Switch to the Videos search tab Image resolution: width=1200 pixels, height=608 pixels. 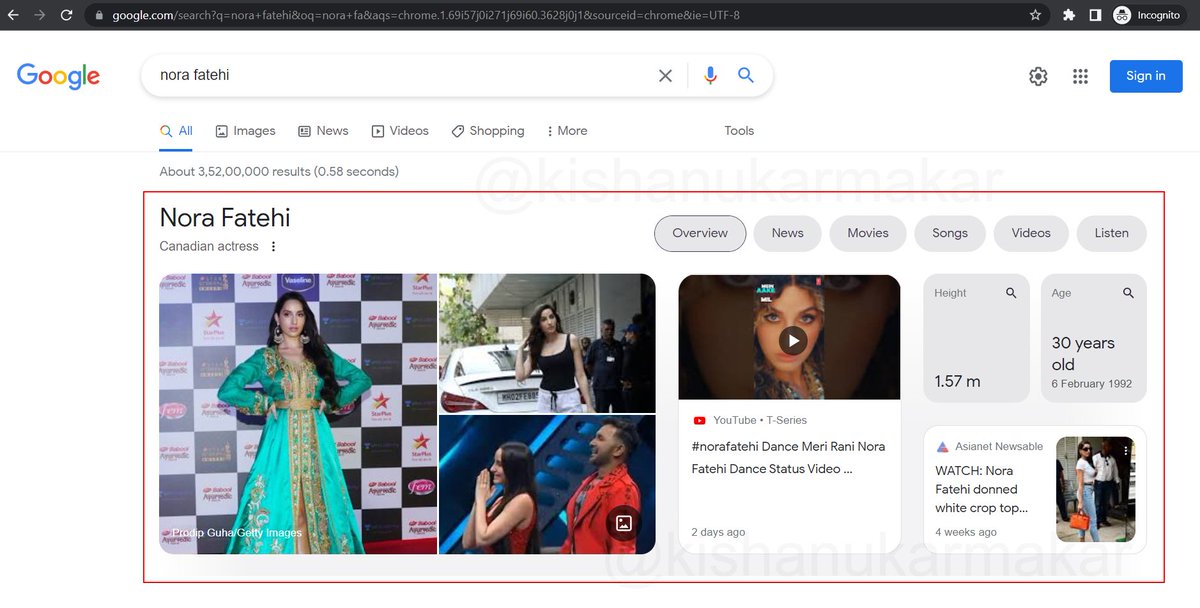pos(400,131)
